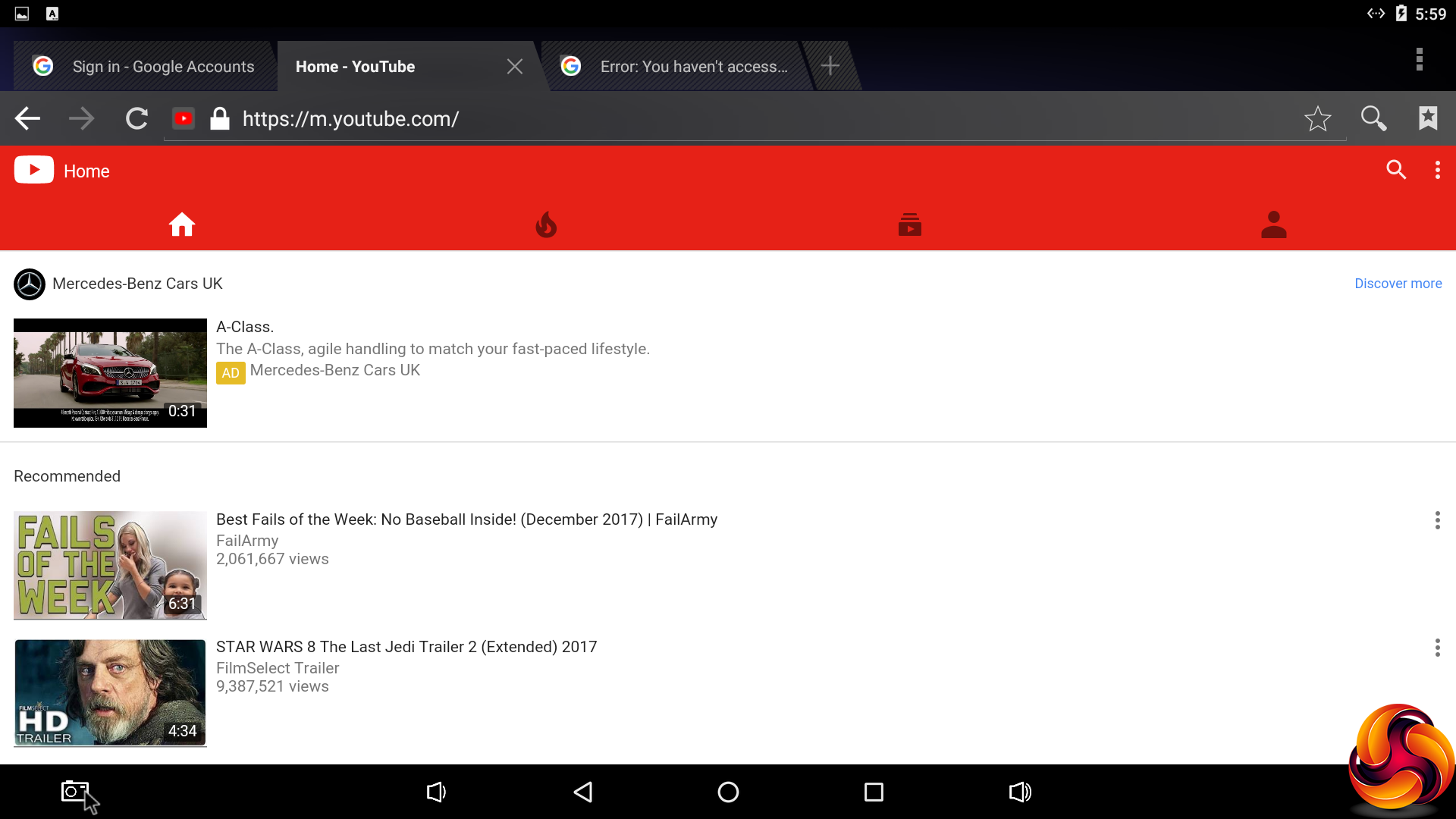Click Discover more link
This screenshot has width=1456, height=819.
(1398, 284)
